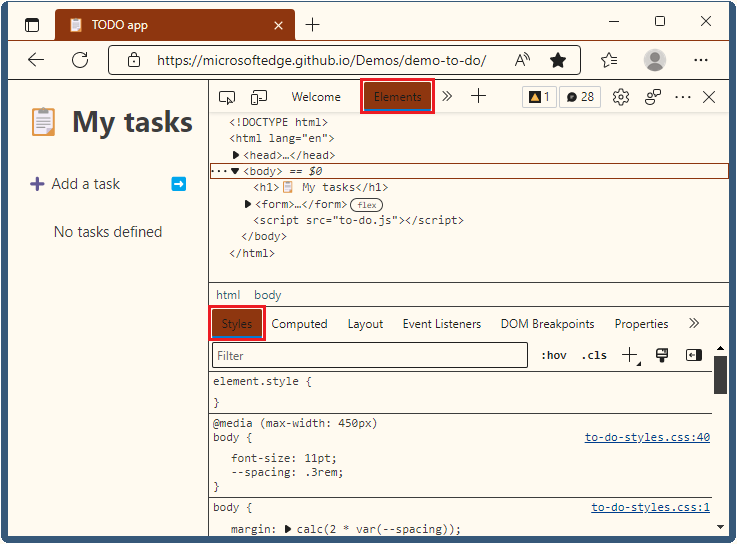Click the scroll up arrow in Styles
737x544 pixels.
click(721, 348)
